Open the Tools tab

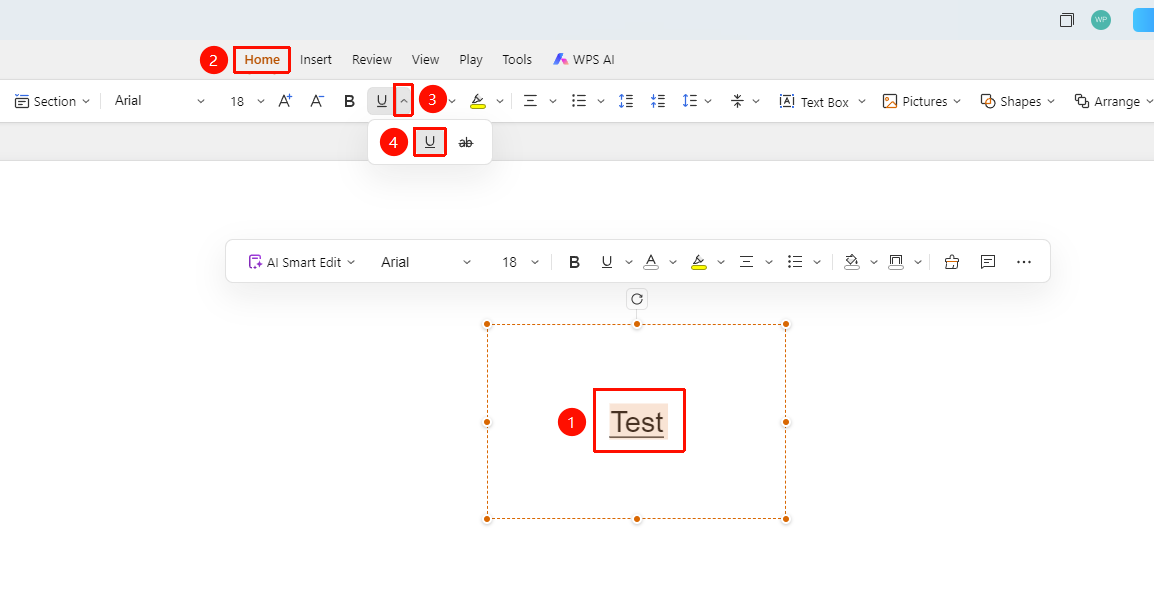click(x=517, y=60)
